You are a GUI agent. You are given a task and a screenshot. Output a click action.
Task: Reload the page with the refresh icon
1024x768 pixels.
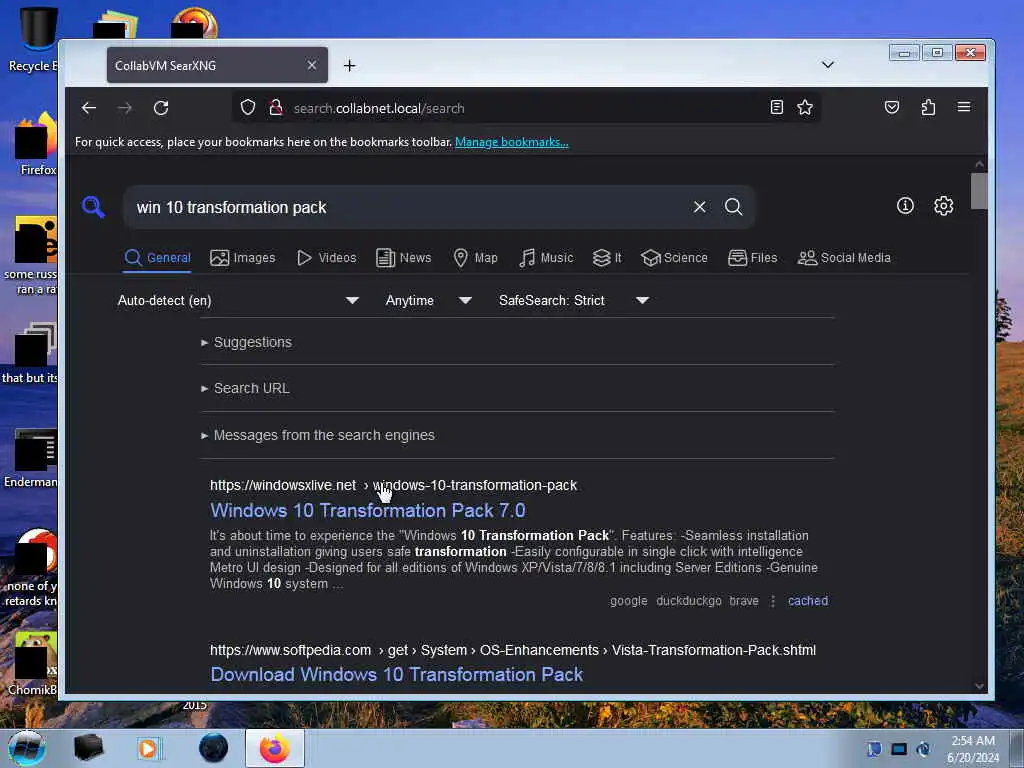161,108
